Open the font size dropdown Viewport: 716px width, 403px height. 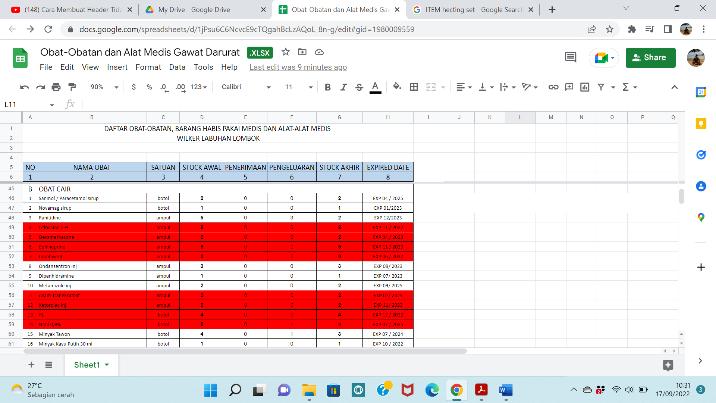[x=299, y=87]
